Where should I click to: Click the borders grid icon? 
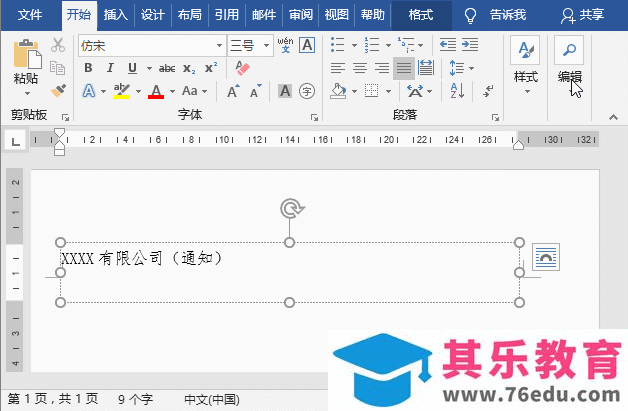pos(372,91)
